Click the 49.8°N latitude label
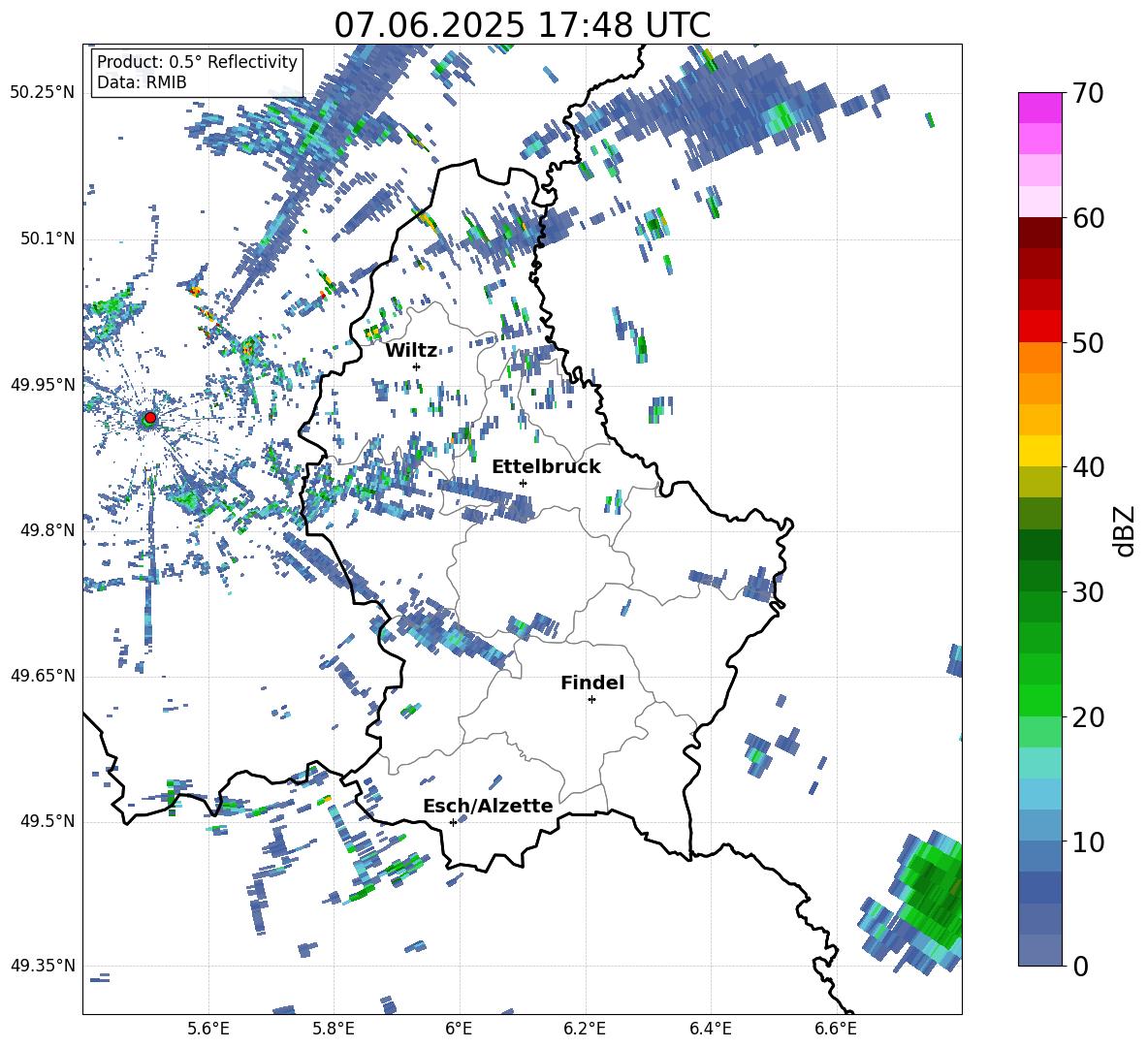The width and height of the screenshot is (1148, 1048). [48, 530]
